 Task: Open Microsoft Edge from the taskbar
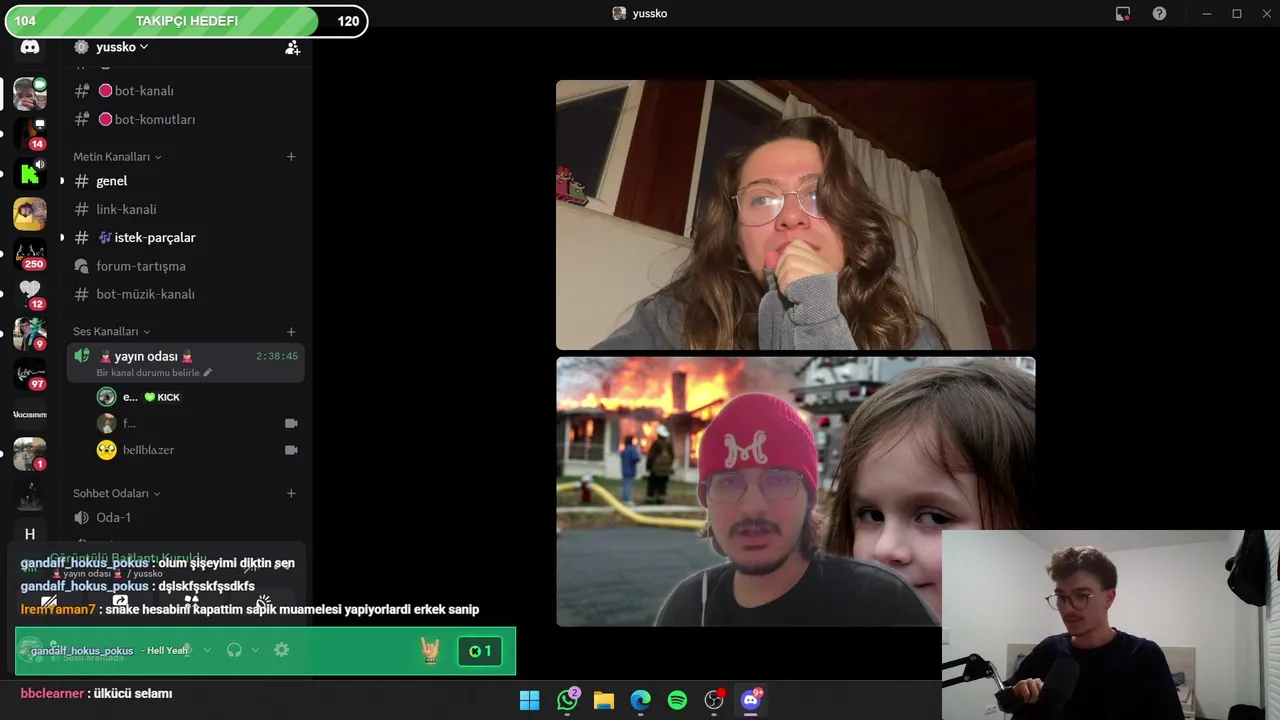pos(641,700)
